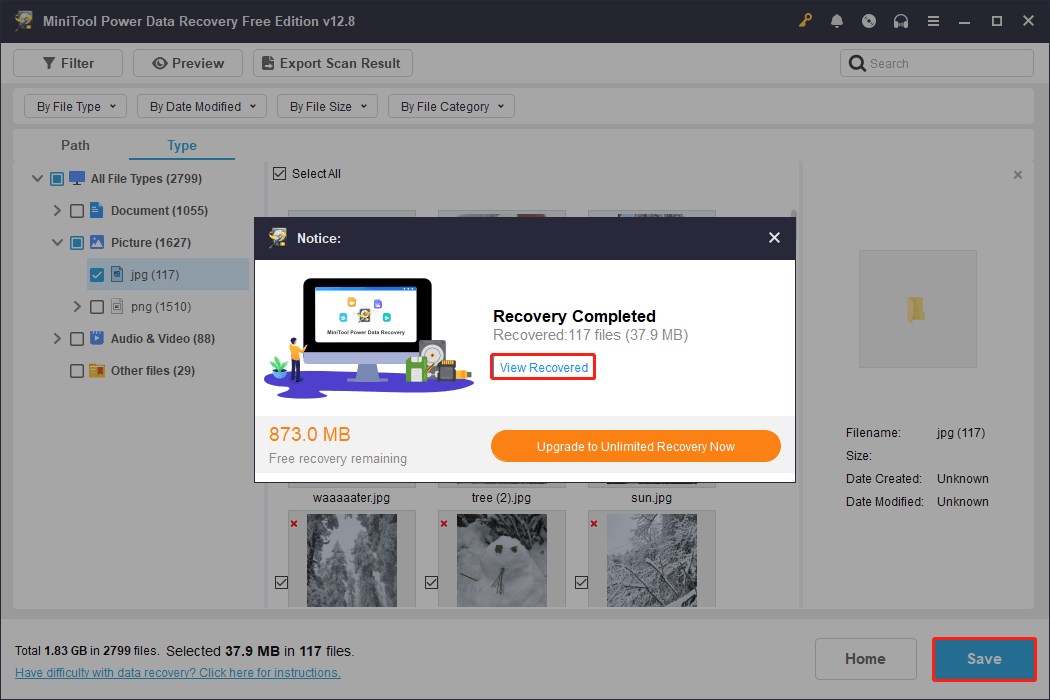Viewport: 1050px width, 700px height.
Task: Click the jpg file type icon
Action: click(117, 274)
